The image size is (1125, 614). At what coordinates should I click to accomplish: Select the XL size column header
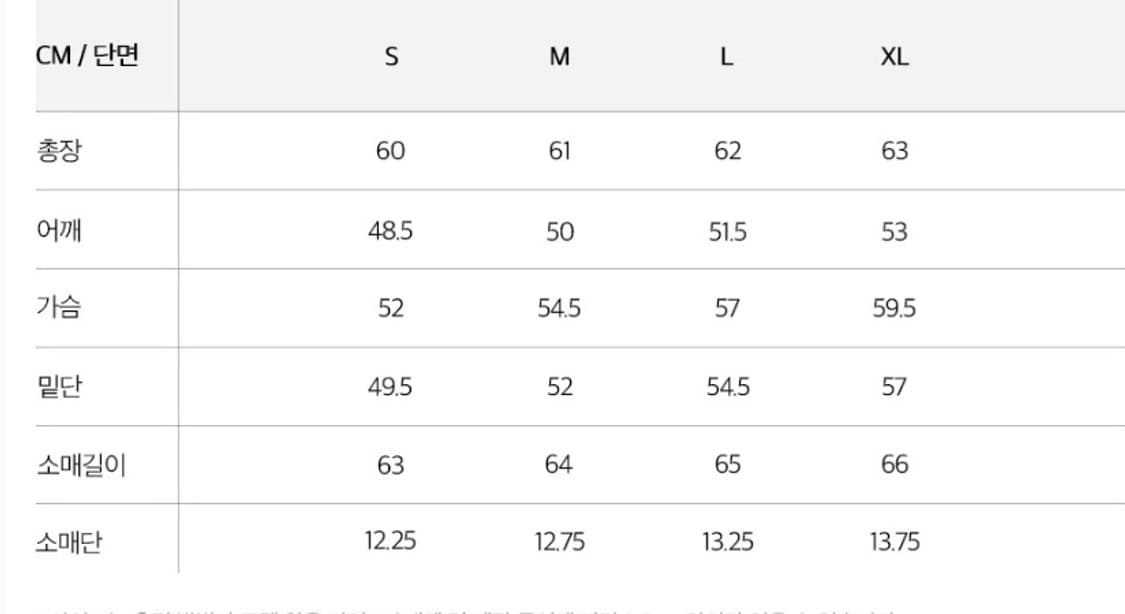coord(894,57)
